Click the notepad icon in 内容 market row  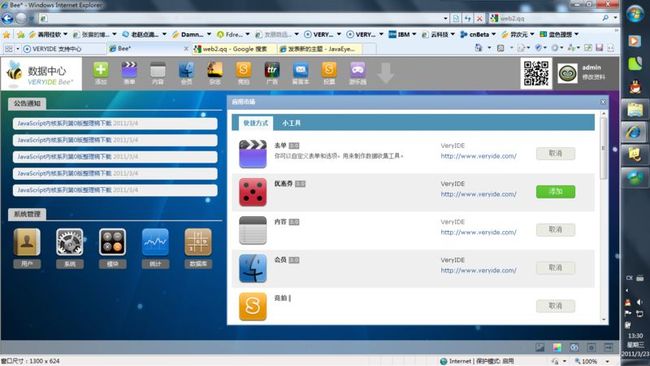click(253, 230)
